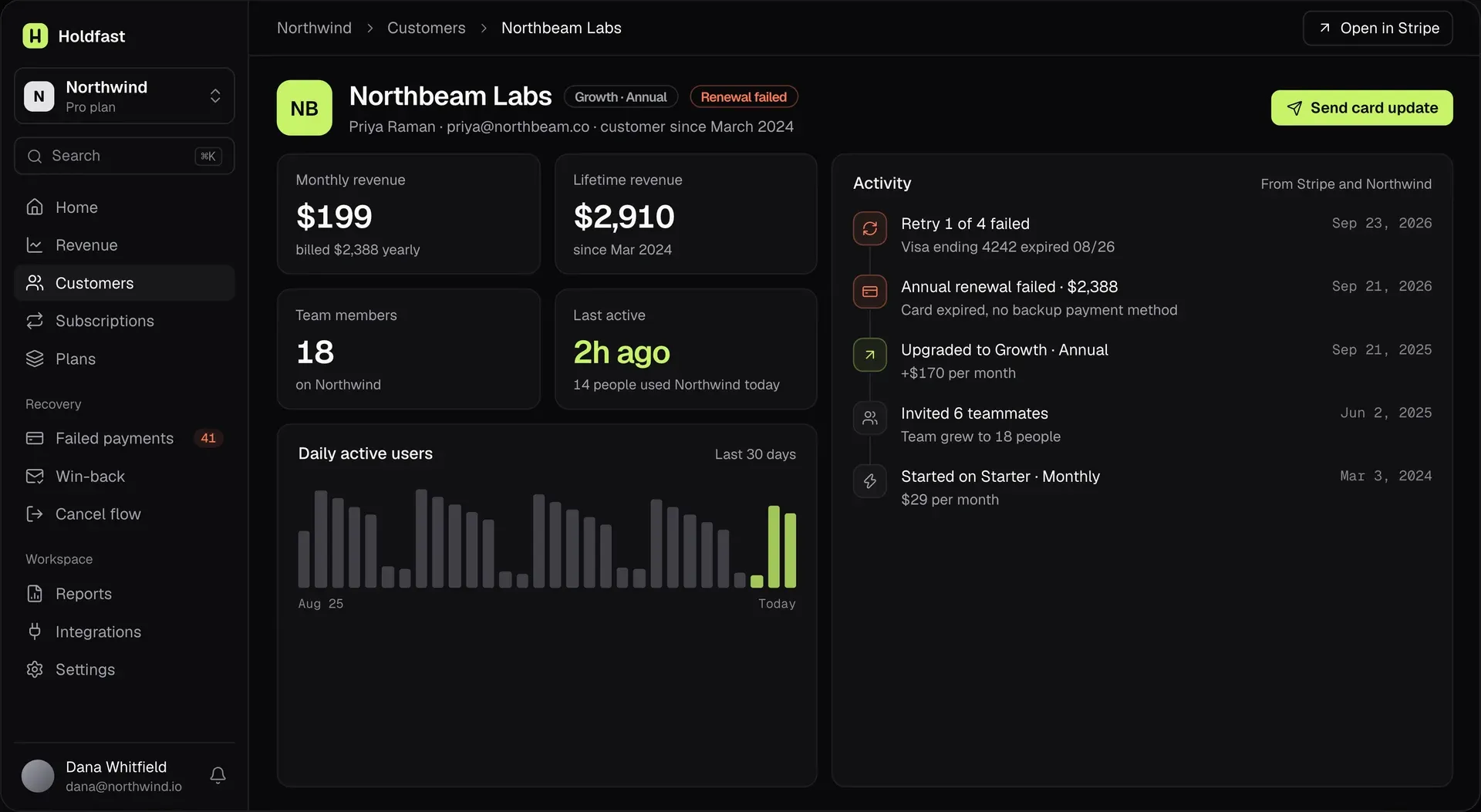
Task: Click the Monthly revenue $199 card
Action: (408, 214)
